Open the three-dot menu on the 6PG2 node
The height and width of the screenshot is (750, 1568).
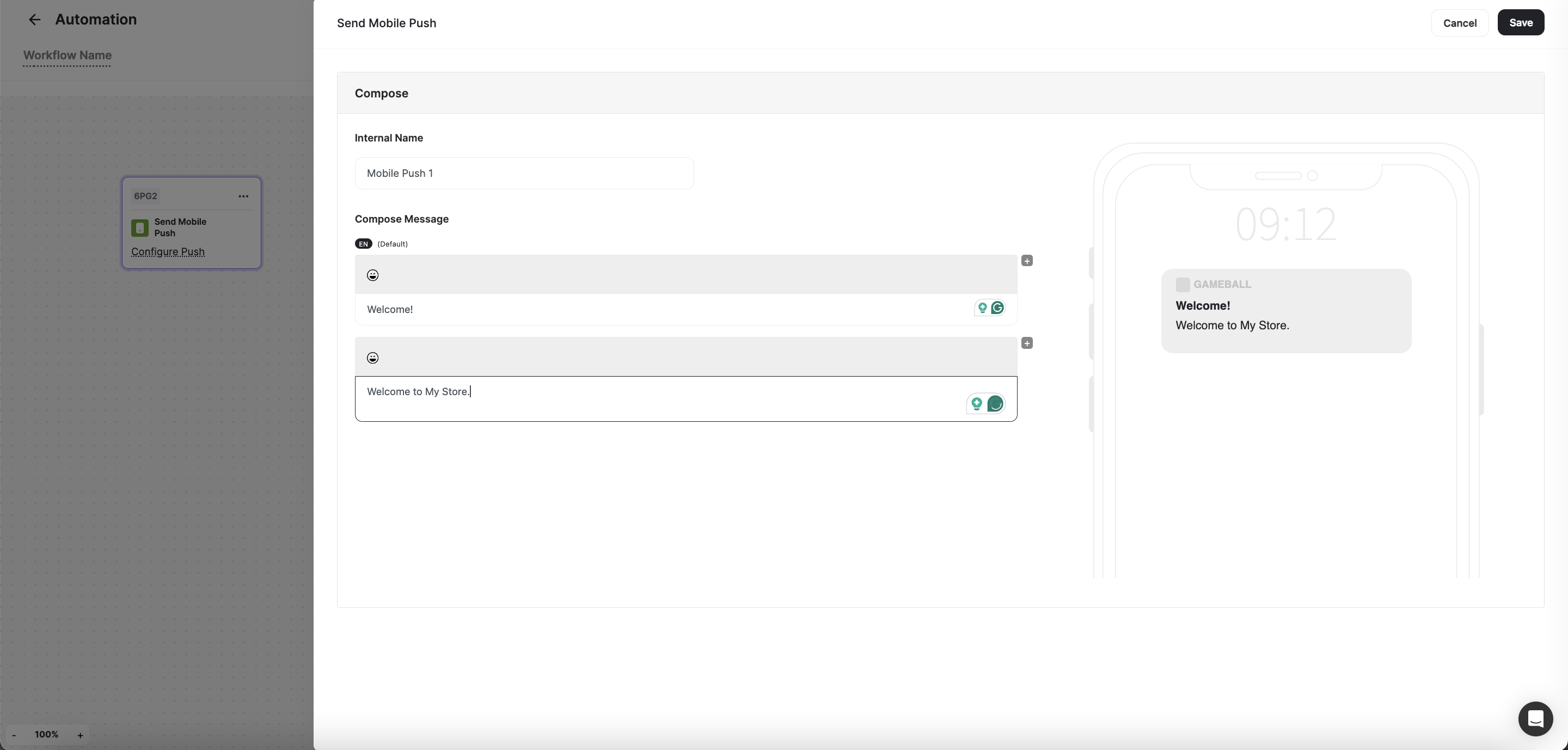click(243, 196)
